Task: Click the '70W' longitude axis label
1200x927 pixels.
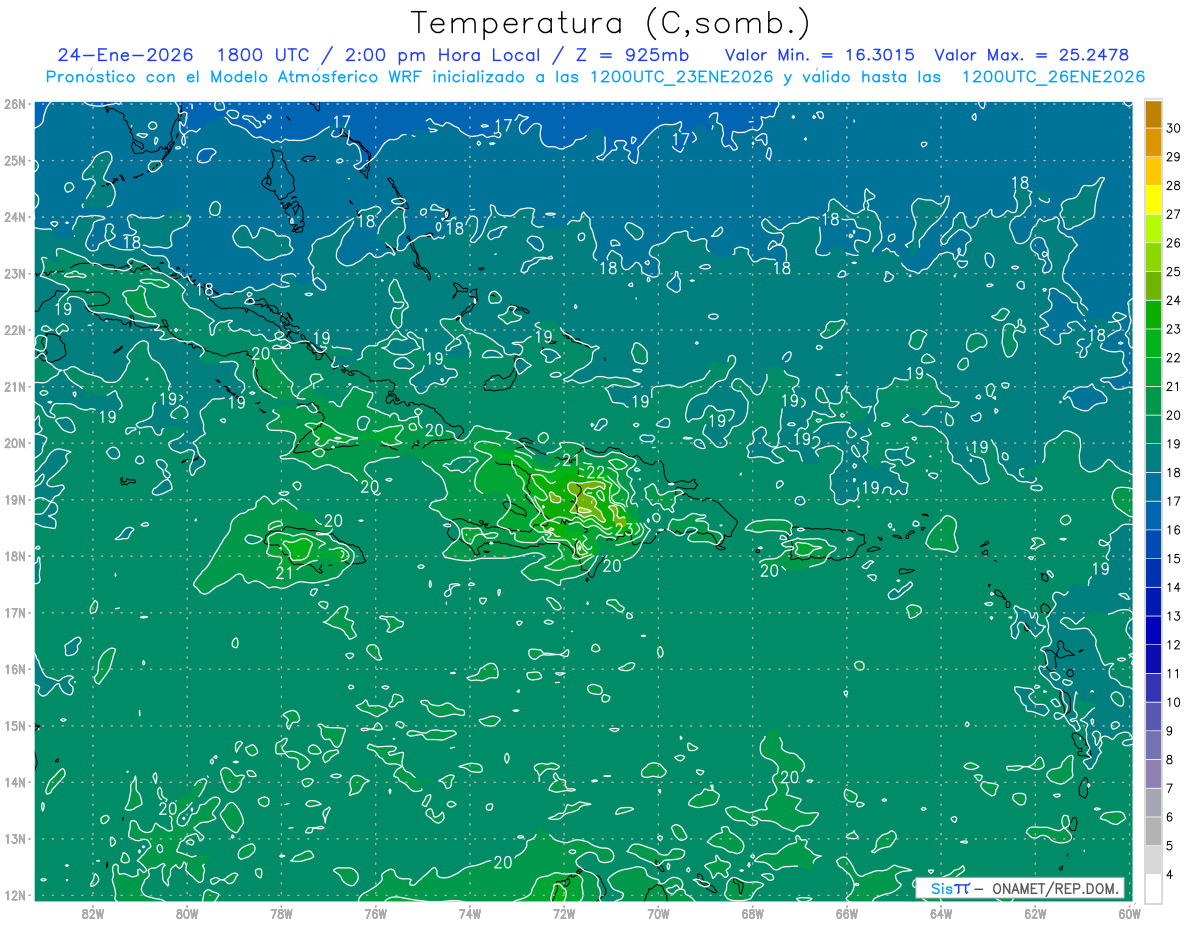Action: (x=658, y=912)
